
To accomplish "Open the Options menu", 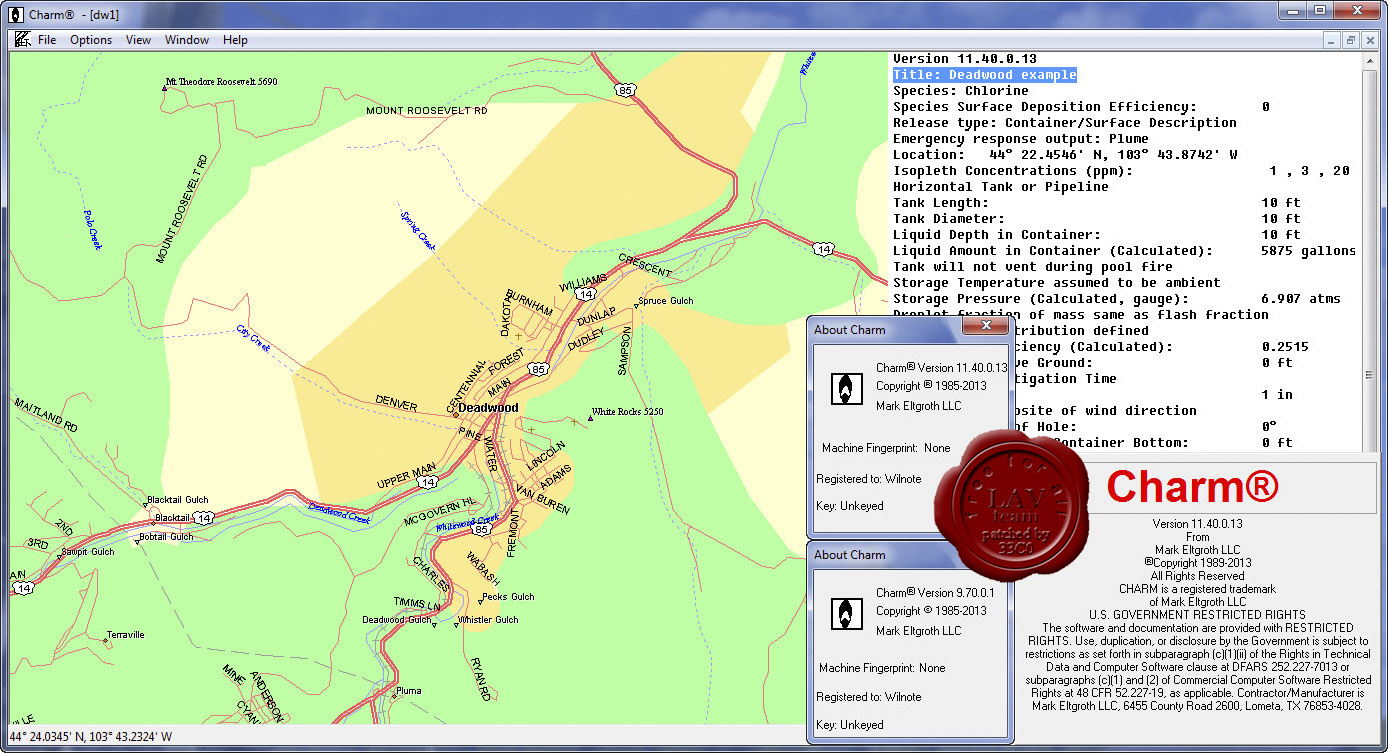I will pyautogui.click(x=91, y=40).
